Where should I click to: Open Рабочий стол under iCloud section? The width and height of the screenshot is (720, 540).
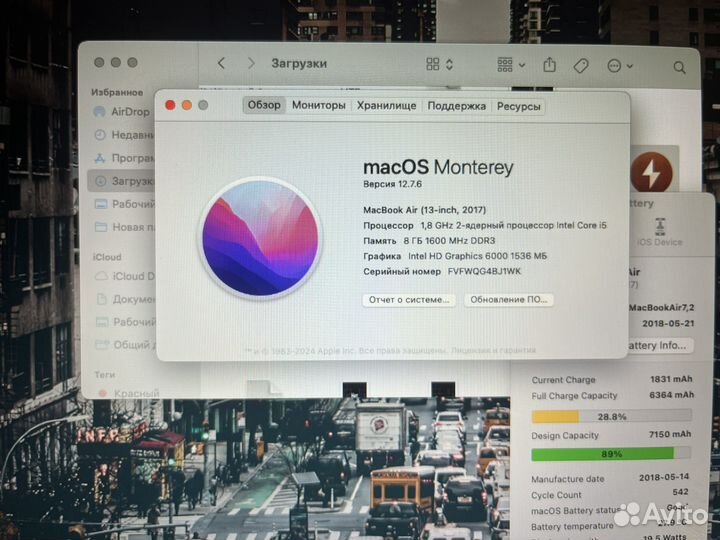click(125, 322)
